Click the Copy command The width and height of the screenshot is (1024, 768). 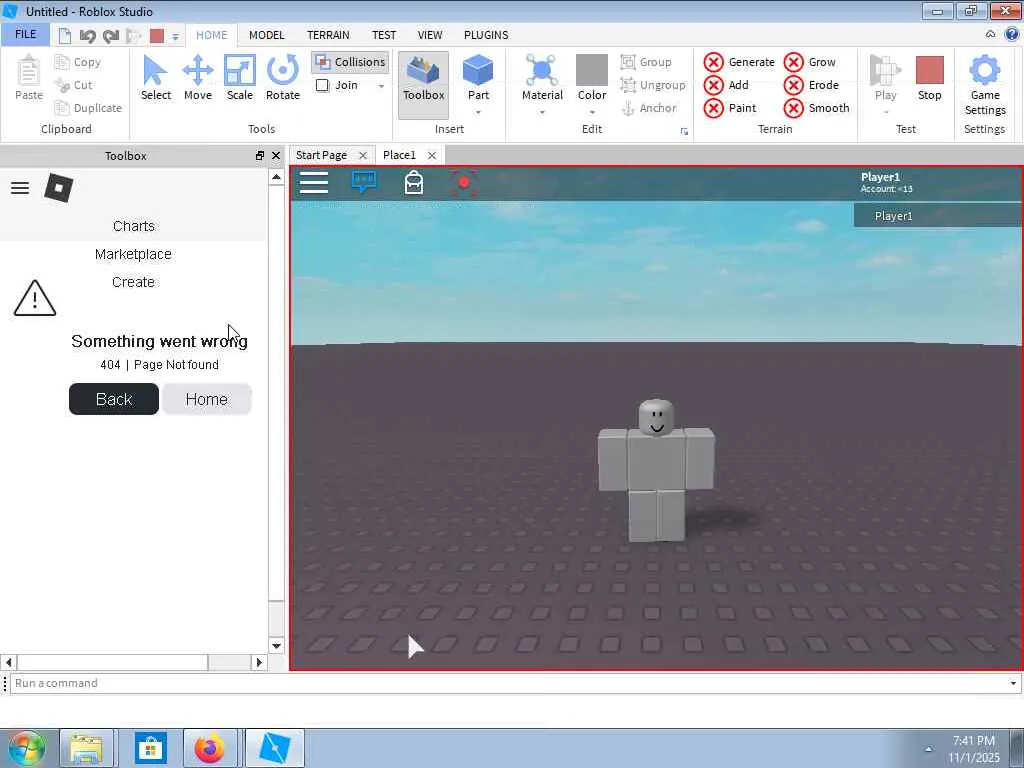click(78, 62)
